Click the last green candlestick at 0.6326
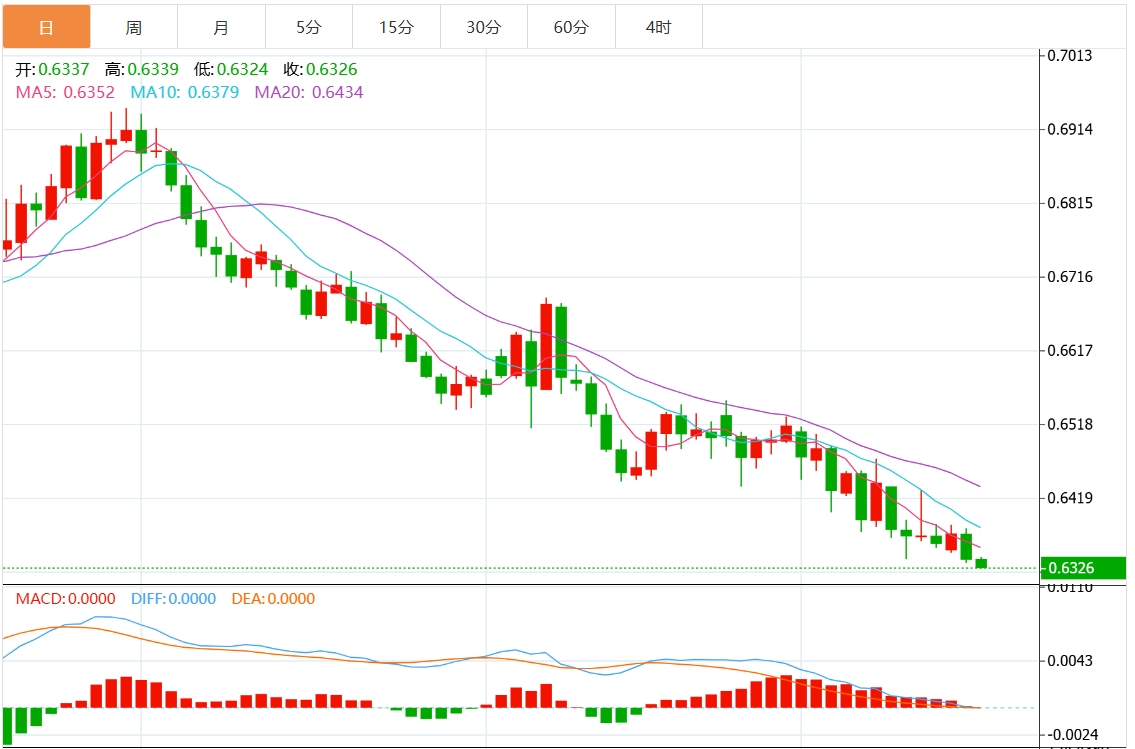Image resolution: width=1135 pixels, height=749 pixels. [x=982, y=563]
